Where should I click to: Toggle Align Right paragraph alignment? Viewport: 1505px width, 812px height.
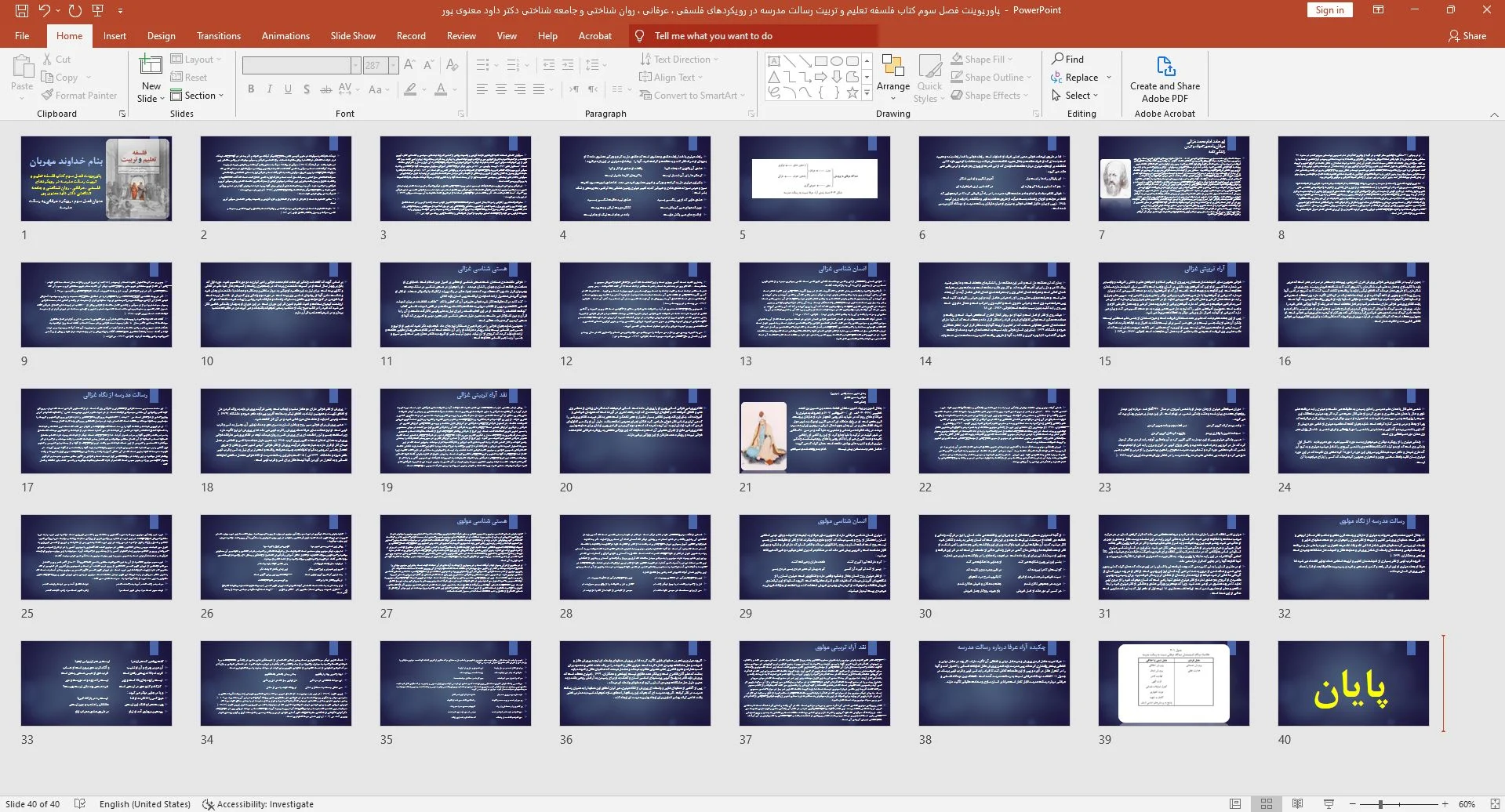tap(520, 89)
